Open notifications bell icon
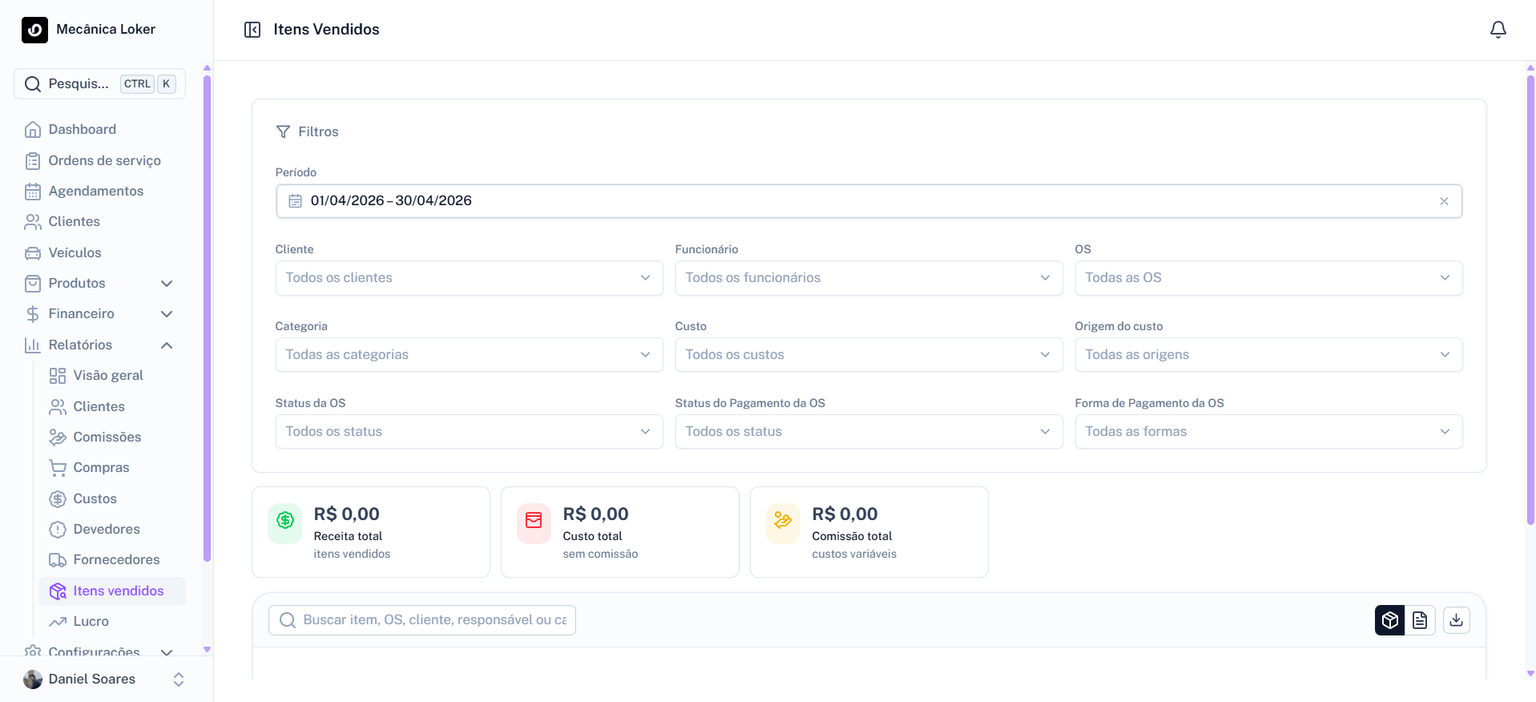The width and height of the screenshot is (1536, 702). coord(1498,30)
